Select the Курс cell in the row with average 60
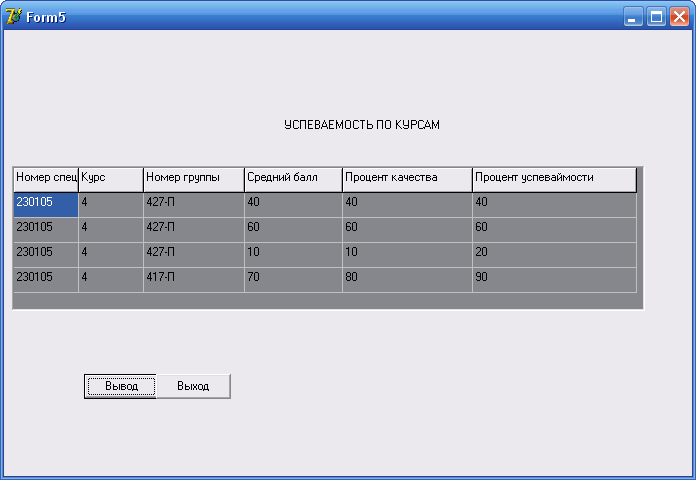Image resolution: width=696 pixels, height=480 pixels. pos(111,230)
